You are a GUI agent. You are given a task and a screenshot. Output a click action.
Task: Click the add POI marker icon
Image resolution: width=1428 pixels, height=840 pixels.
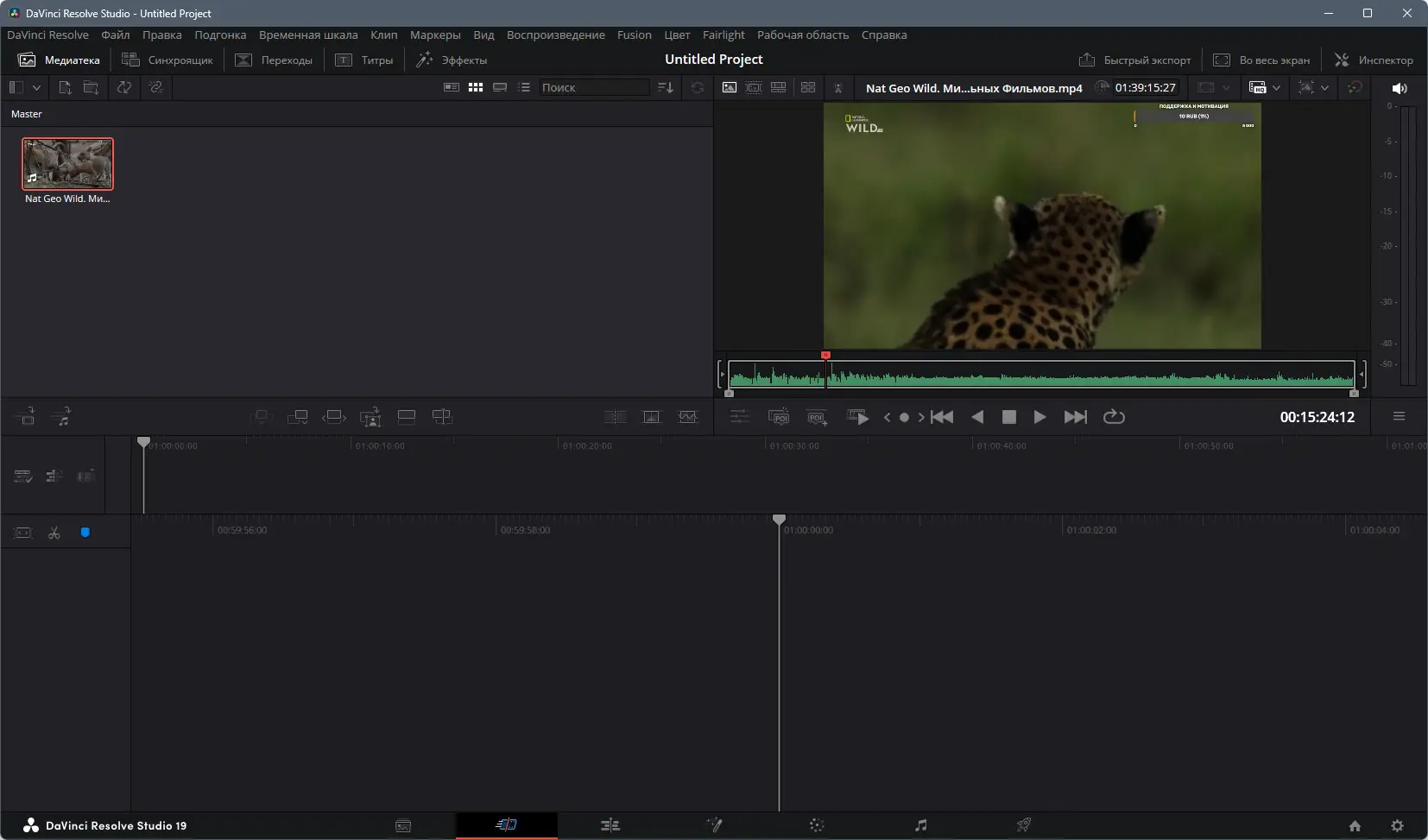click(817, 417)
